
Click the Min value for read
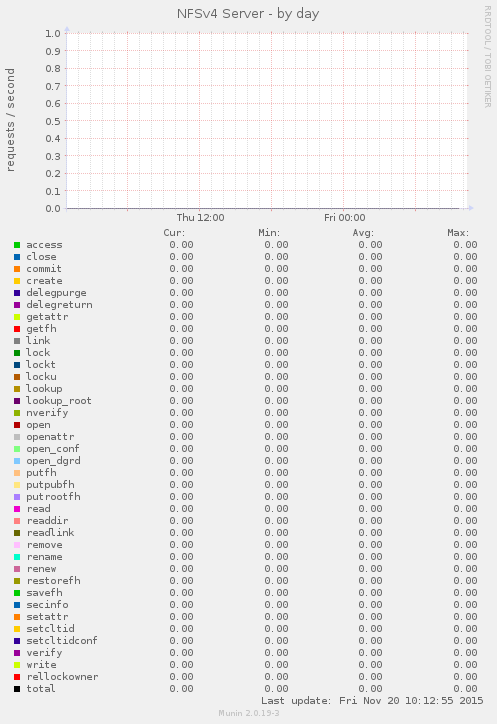(x=276, y=509)
